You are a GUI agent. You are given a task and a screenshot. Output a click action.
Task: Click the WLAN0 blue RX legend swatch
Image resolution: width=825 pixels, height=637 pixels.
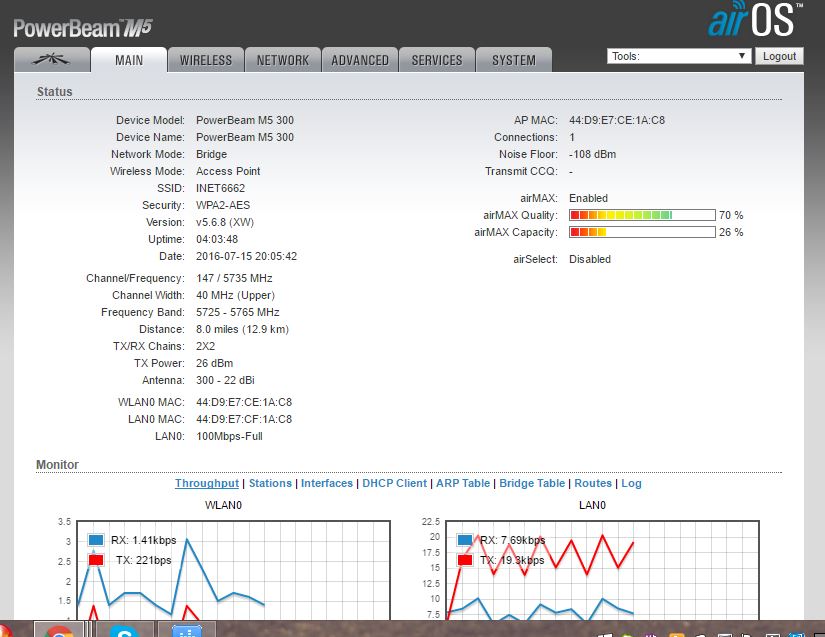coord(96,540)
